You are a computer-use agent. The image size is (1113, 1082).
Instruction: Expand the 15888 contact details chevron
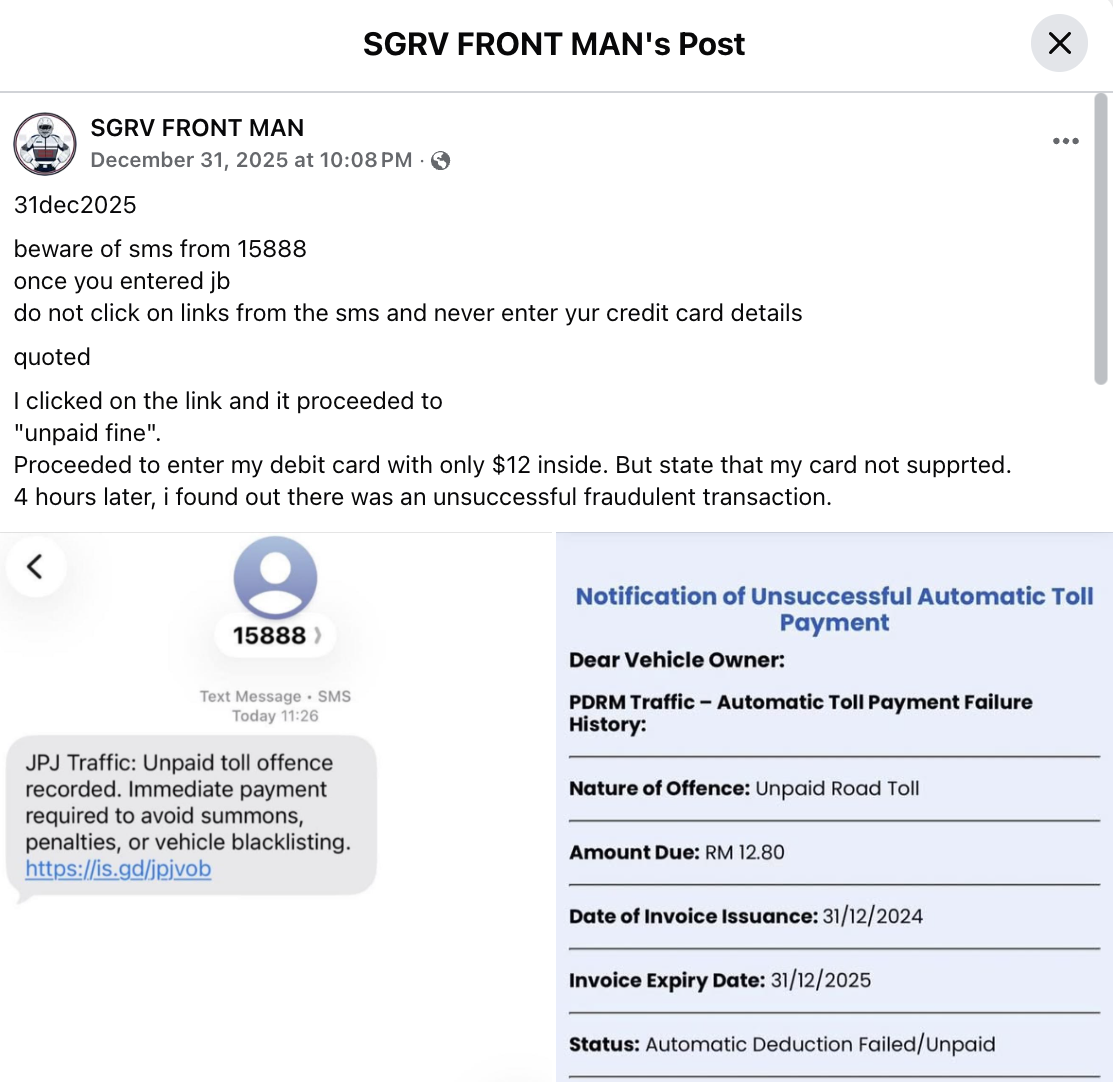click(x=318, y=636)
